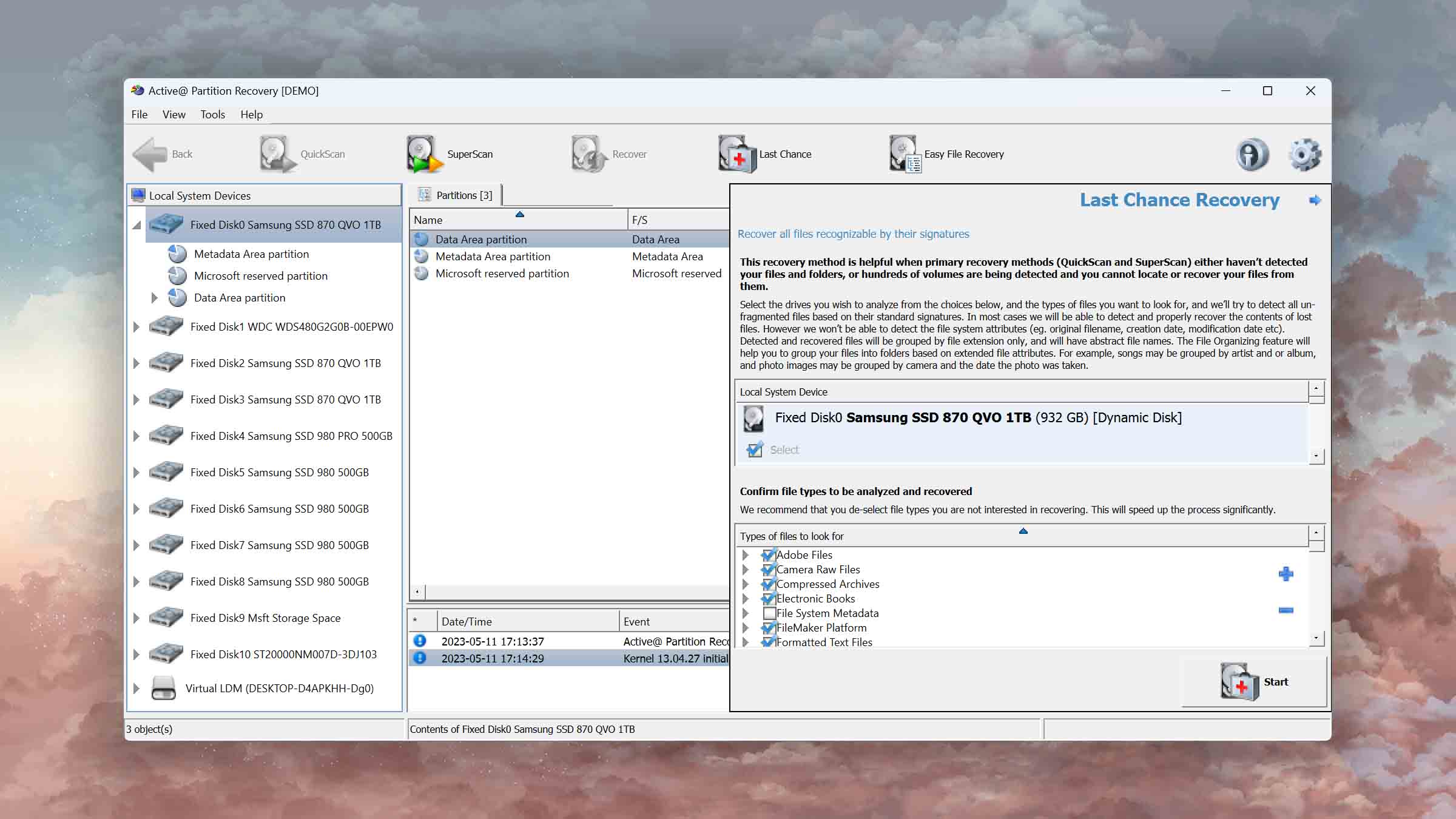Screen dimensions: 1456x819
Task: Click the device list scroll-up arrow
Action: click(x=1316, y=388)
